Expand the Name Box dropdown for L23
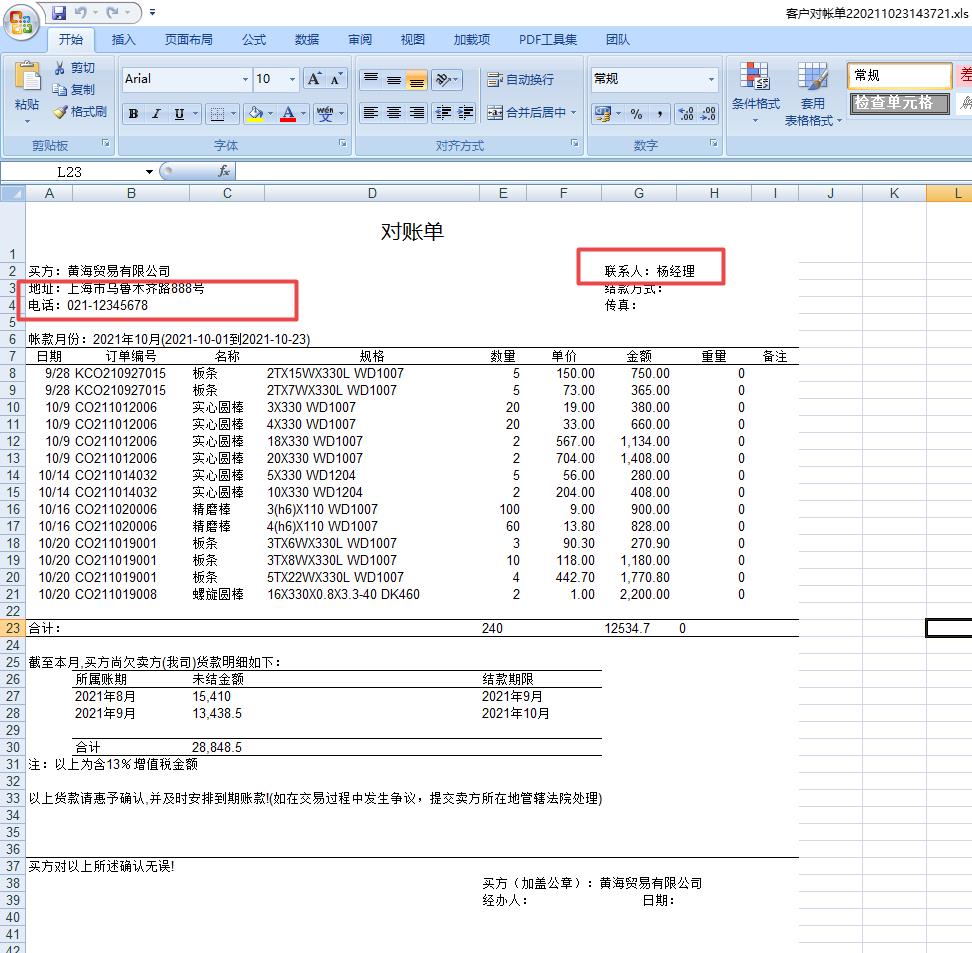Image resolution: width=972 pixels, height=953 pixels. pyautogui.click(x=149, y=172)
